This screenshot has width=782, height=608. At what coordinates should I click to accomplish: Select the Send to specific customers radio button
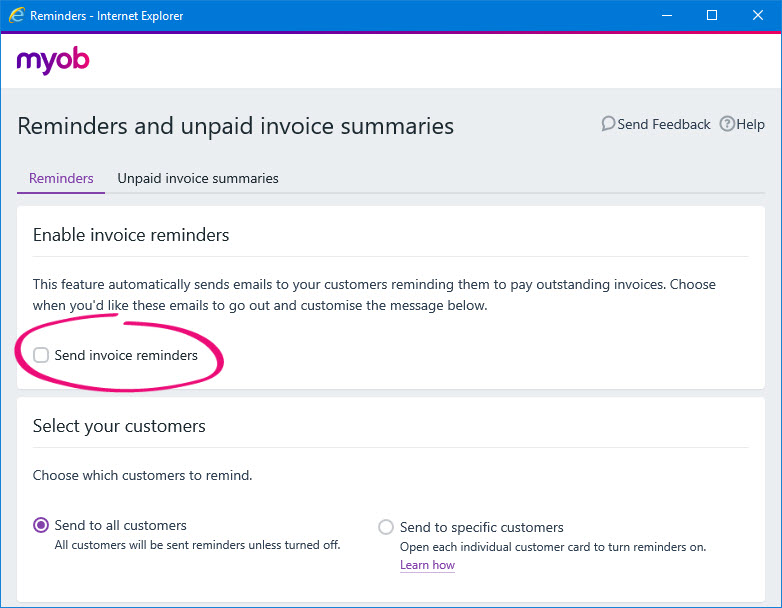[386, 527]
